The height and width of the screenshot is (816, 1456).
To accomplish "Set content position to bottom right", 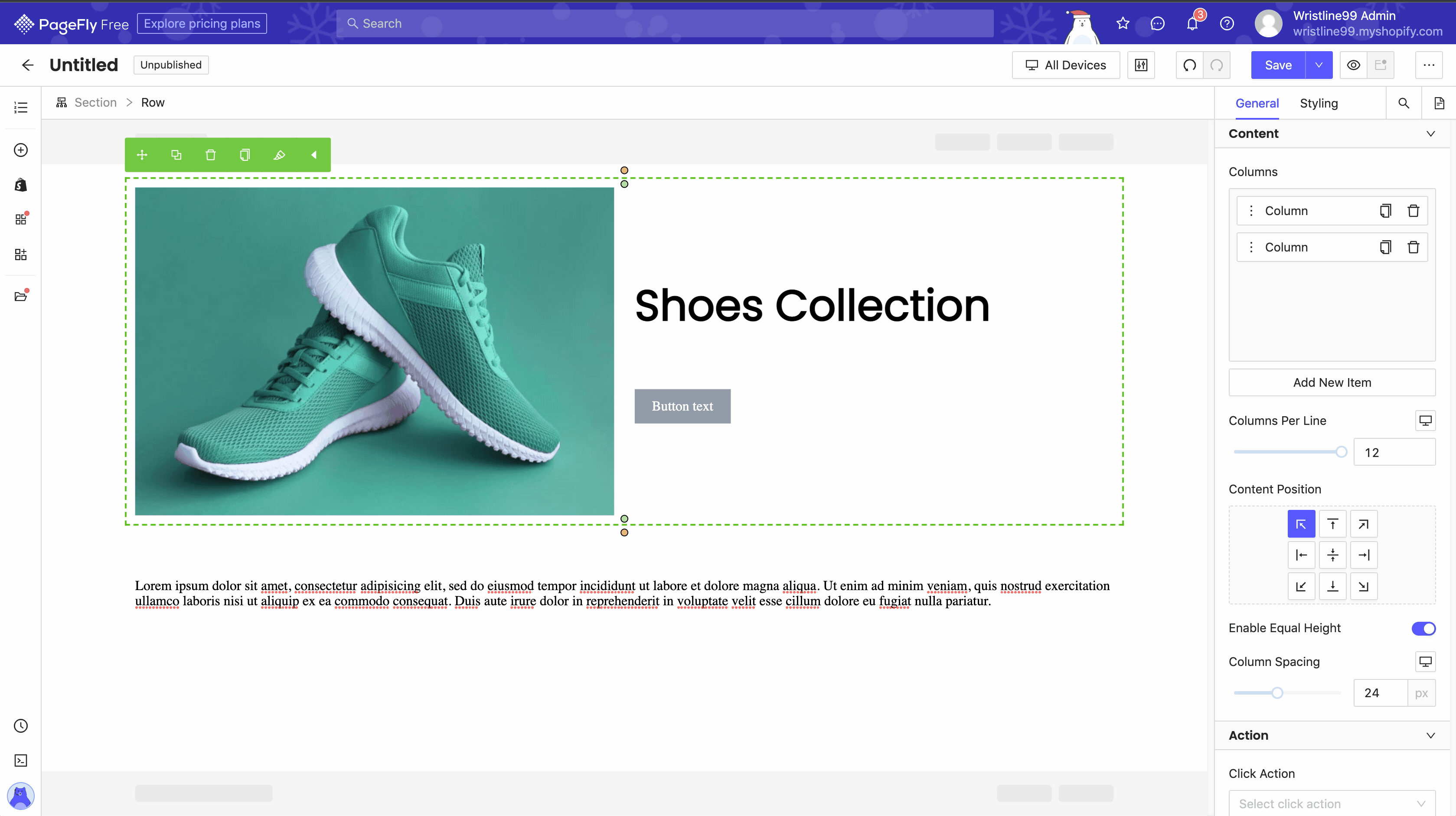I will (1364, 586).
